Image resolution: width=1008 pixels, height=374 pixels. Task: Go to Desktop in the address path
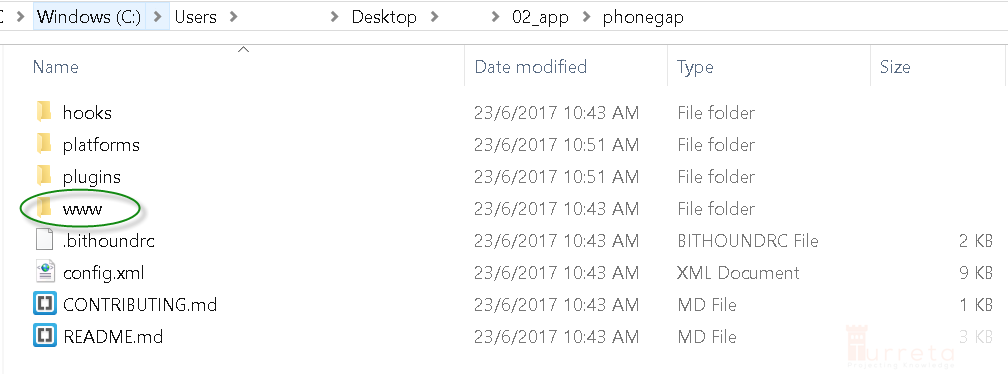(384, 17)
